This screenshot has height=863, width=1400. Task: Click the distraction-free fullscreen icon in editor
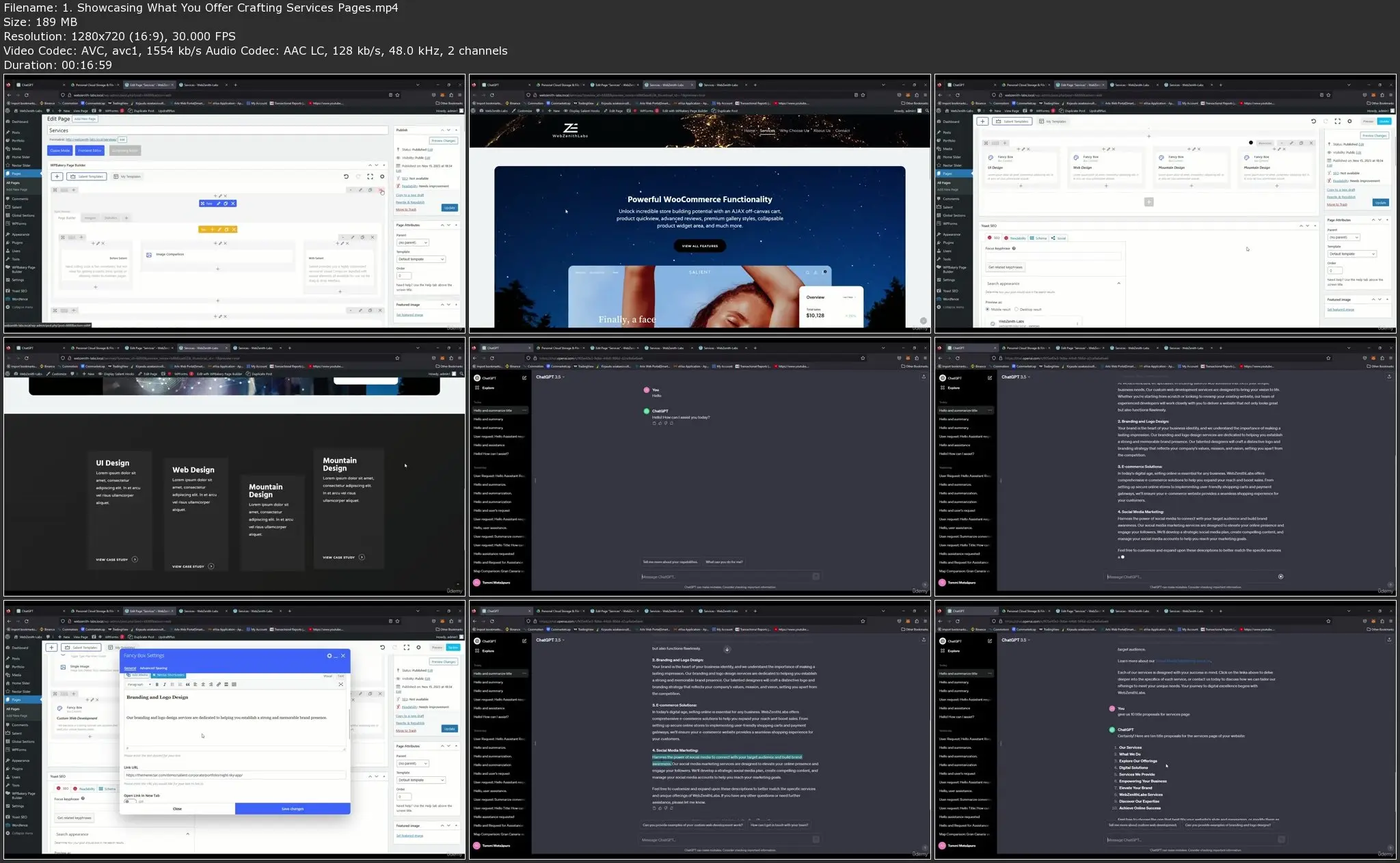(340, 684)
